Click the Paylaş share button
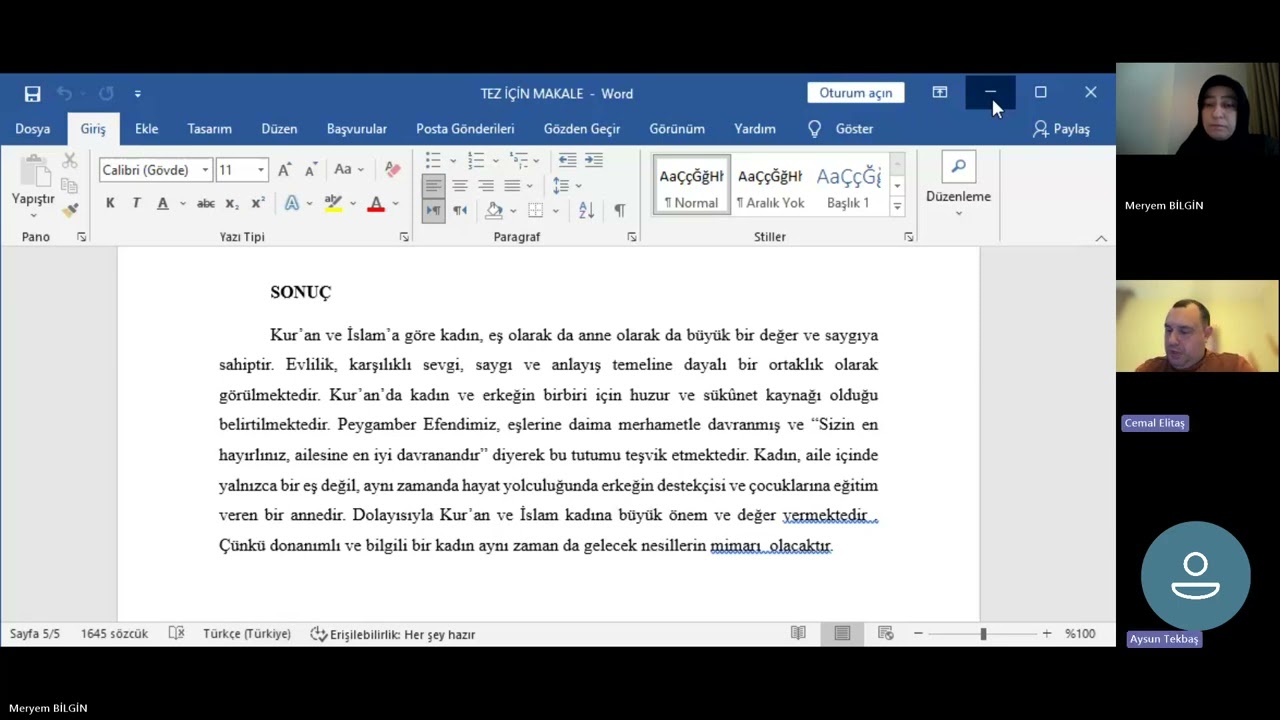Viewport: 1280px width, 720px height. [1061, 129]
